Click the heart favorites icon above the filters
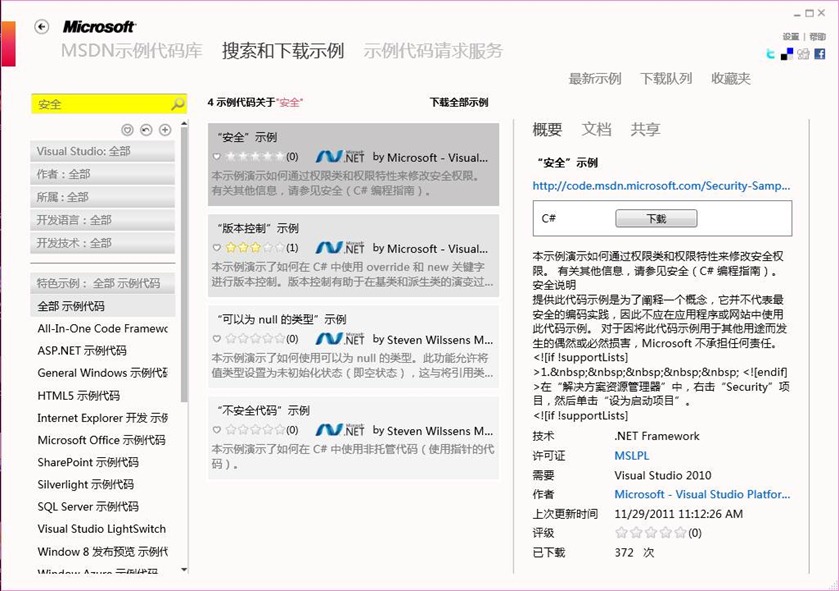The width and height of the screenshot is (839, 591). [x=127, y=130]
